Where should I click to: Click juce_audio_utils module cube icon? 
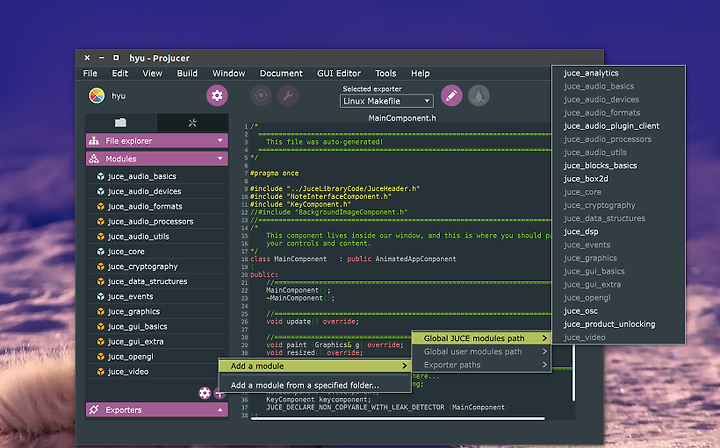[x=101, y=236]
